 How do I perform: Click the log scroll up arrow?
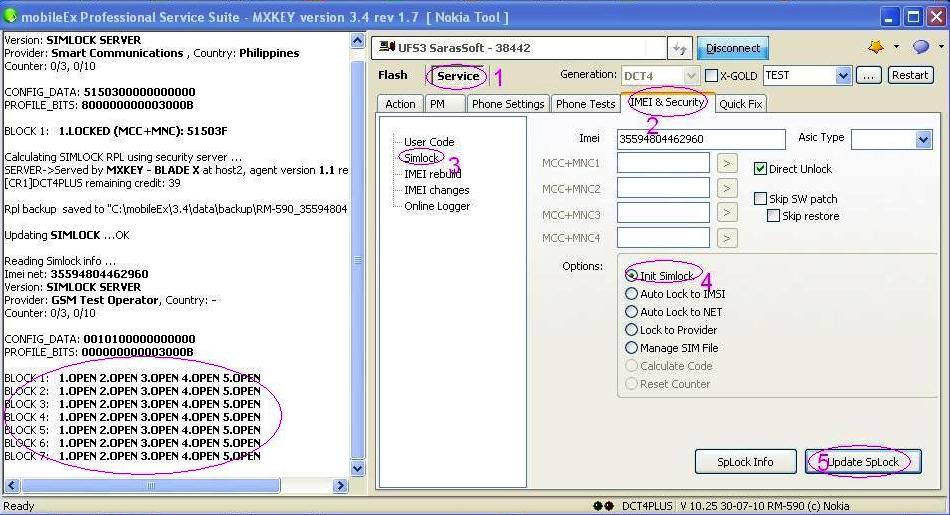click(x=357, y=41)
